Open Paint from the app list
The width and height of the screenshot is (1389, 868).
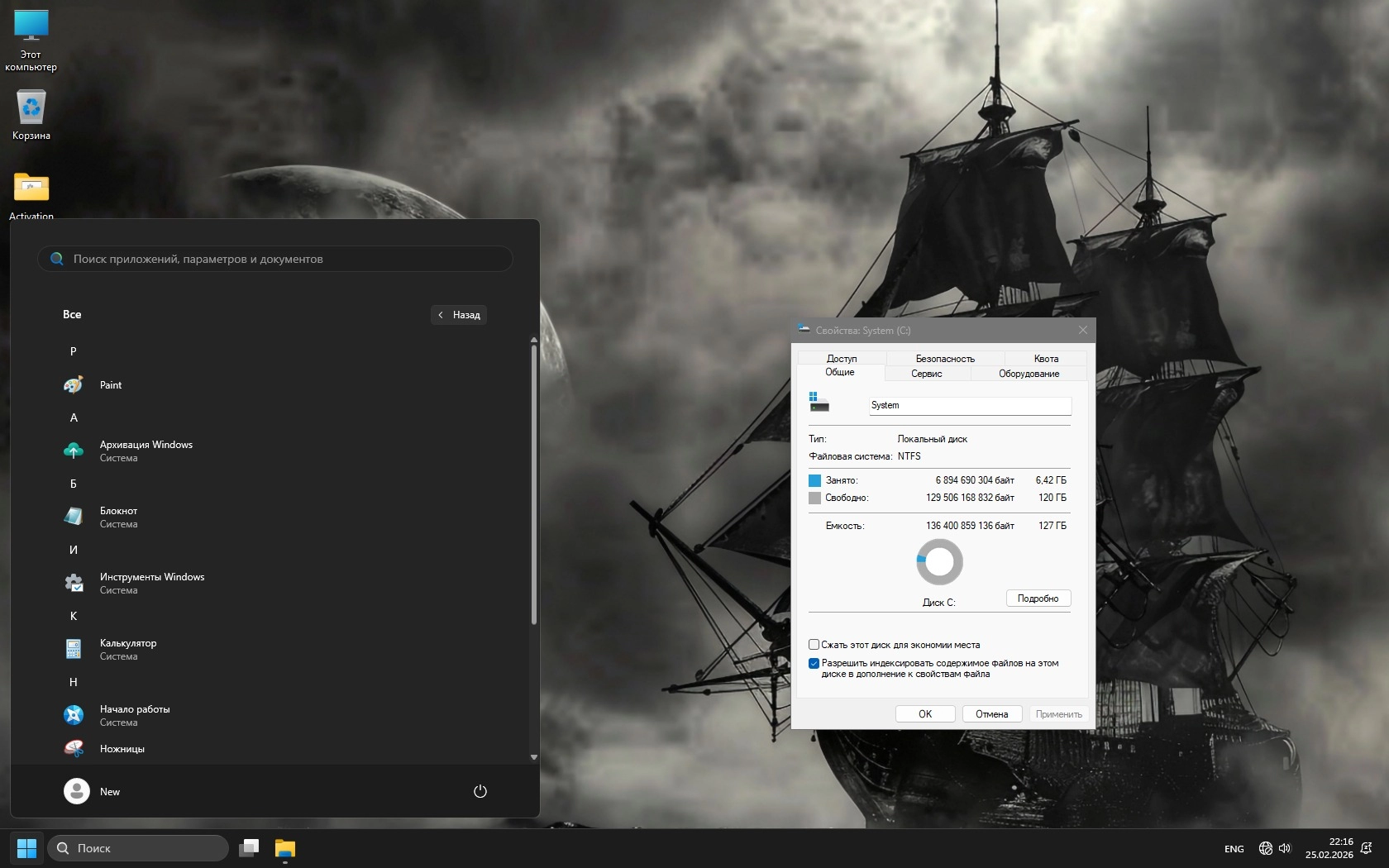tap(110, 385)
